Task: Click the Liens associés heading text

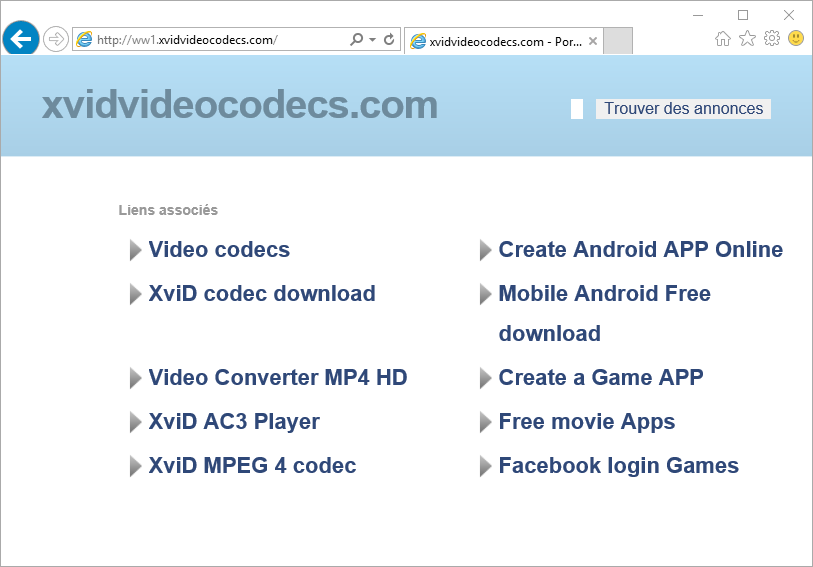Action: 168,210
